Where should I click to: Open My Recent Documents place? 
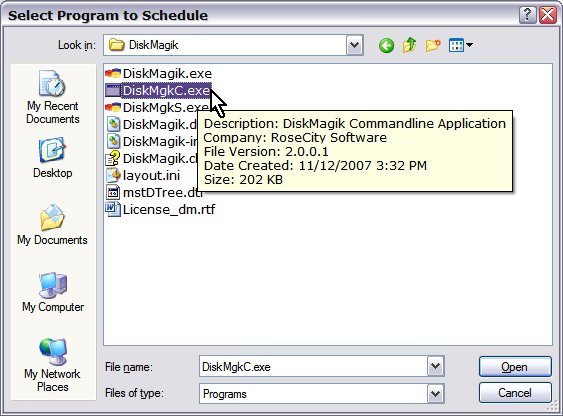(x=53, y=98)
